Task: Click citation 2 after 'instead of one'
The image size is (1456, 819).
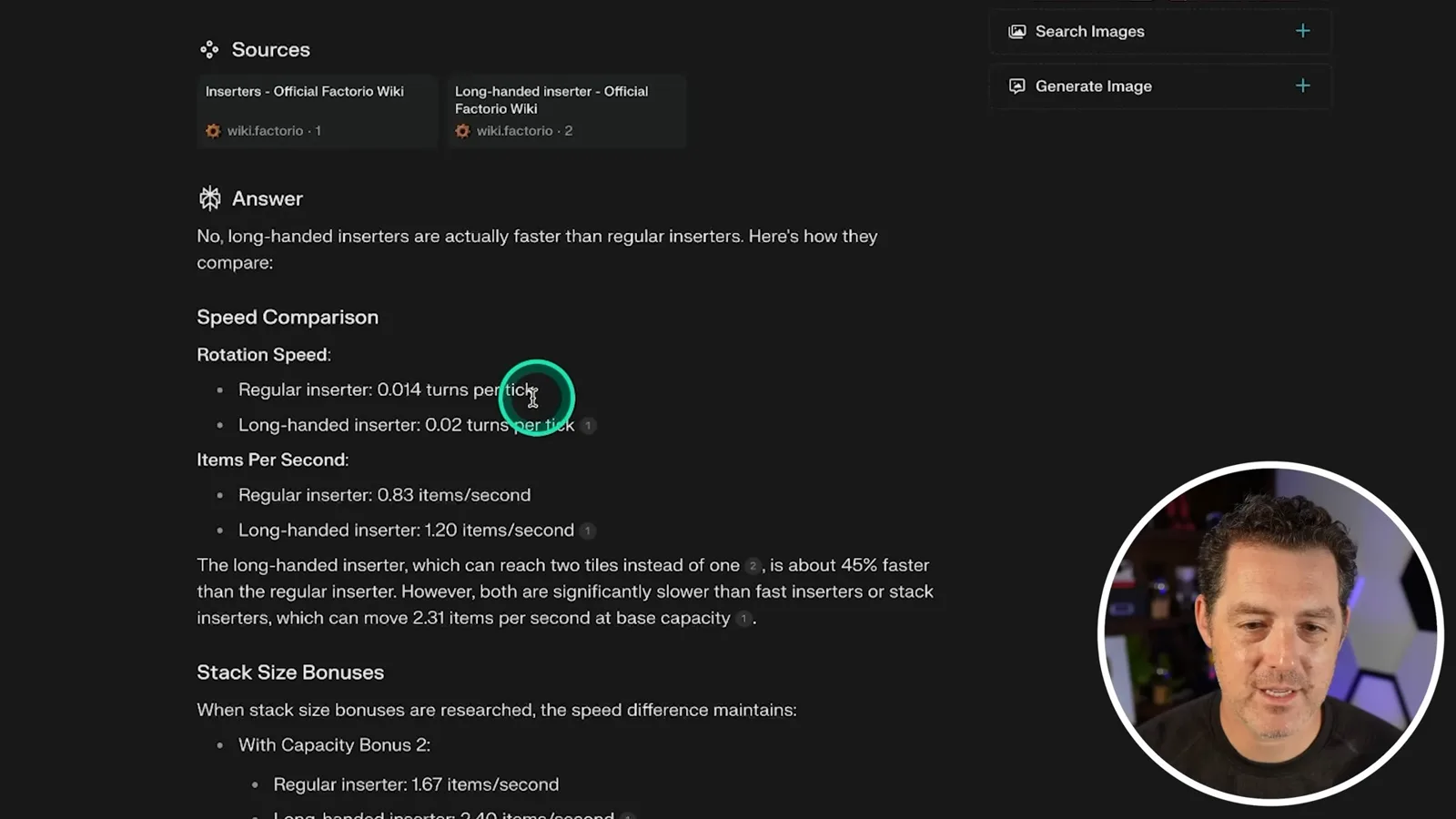Action: coord(753,566)
